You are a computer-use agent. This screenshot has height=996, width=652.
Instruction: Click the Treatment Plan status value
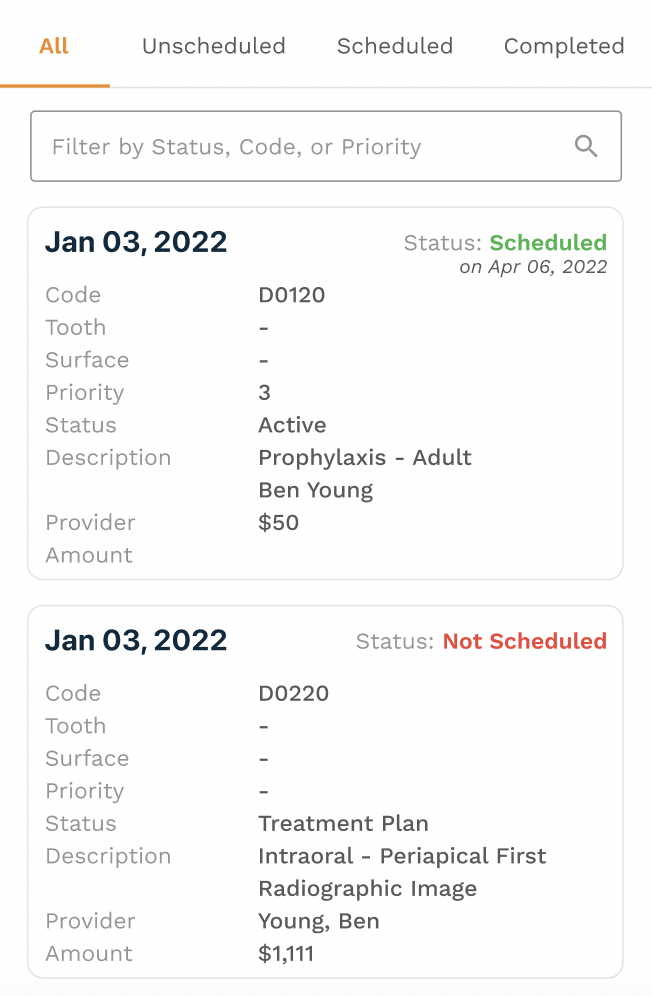pos(343,823)
